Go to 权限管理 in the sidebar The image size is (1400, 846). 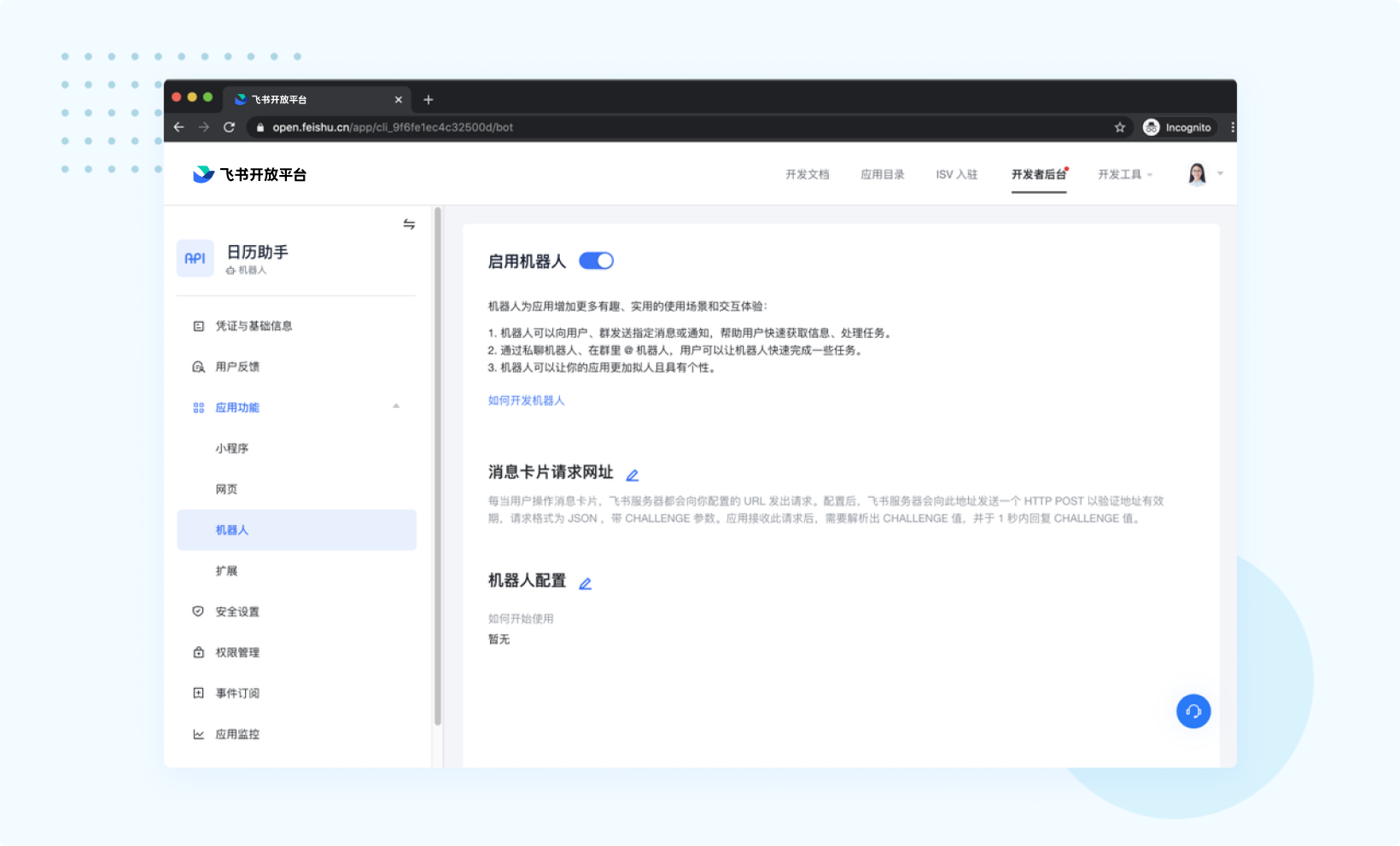click(x=237, y=652)
